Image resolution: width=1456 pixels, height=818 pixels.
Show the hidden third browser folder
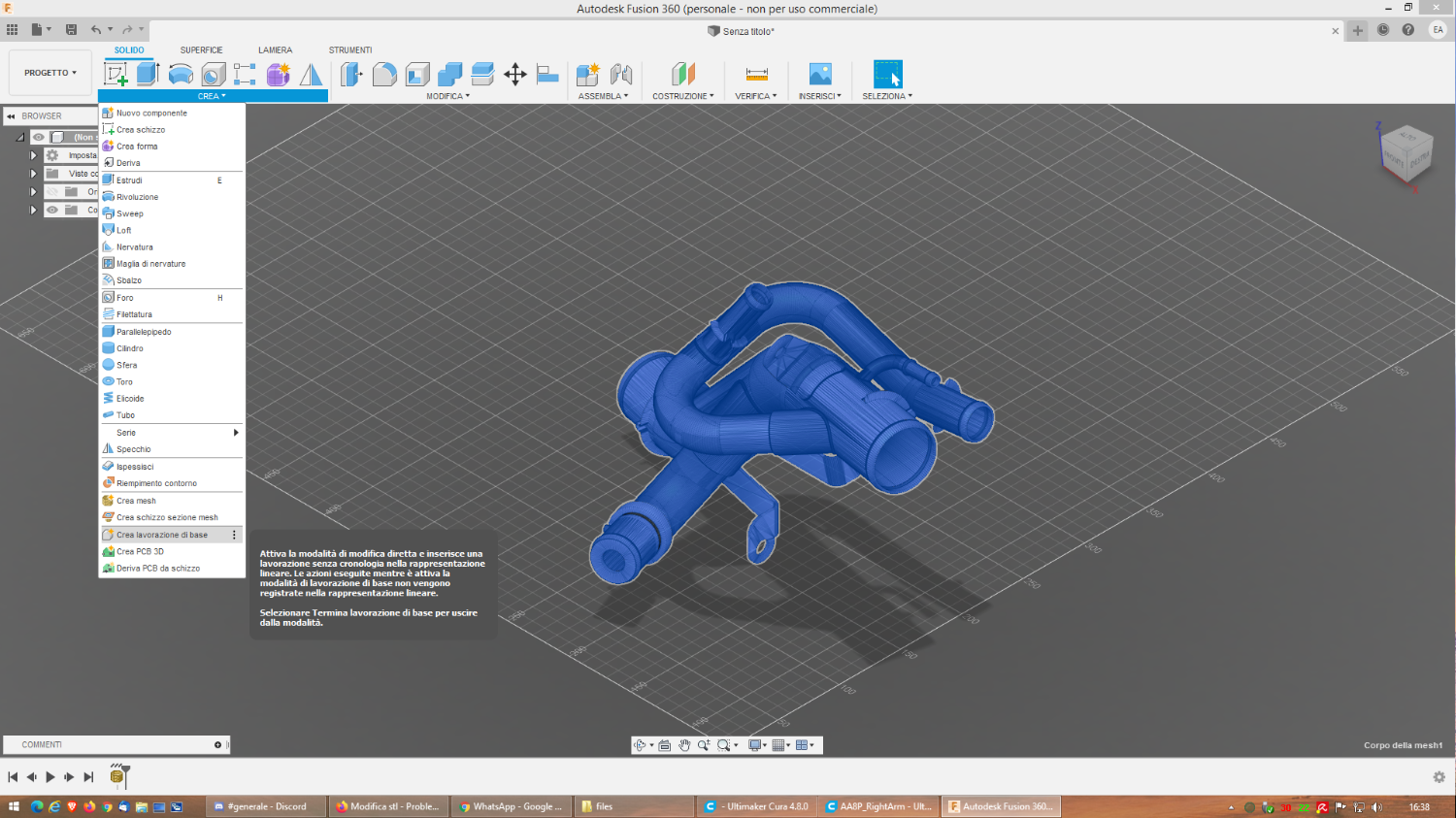pos(52,192)
